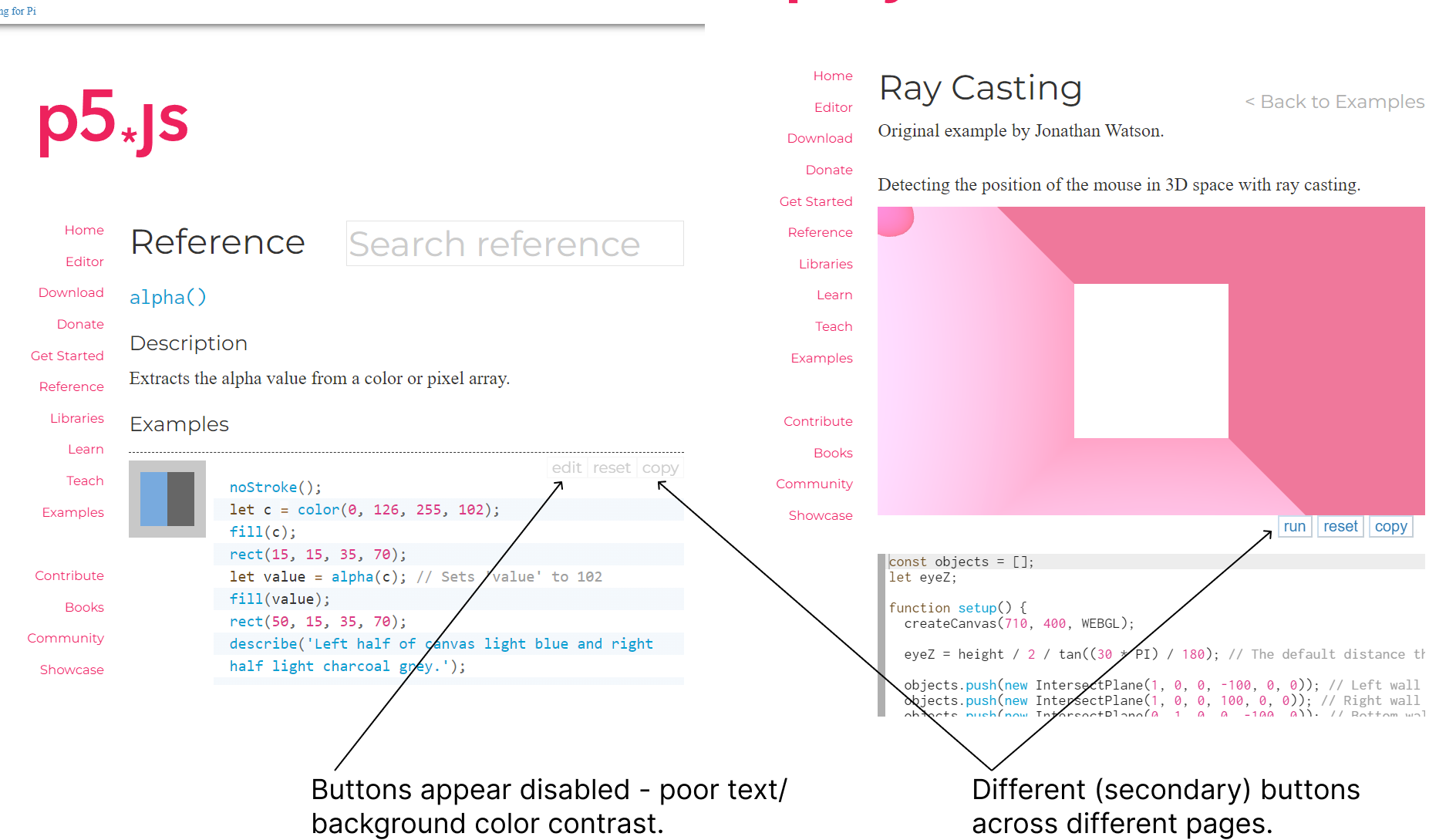Open Community in the left page sidebar
Image resolution: width=1456 pixels, height=840 pixels.
[x=66, y=638]
